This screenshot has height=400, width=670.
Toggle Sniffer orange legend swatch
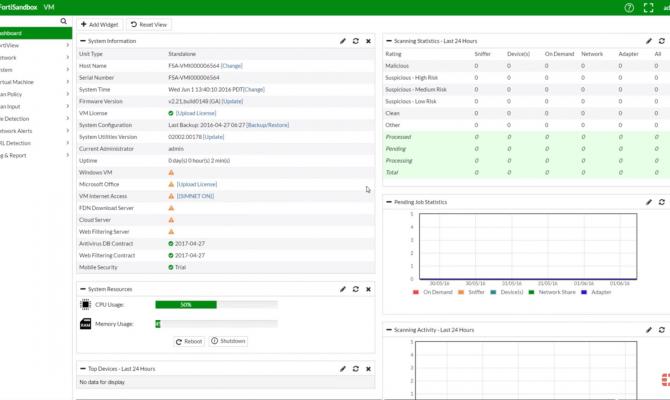click(x=461, y=292)
